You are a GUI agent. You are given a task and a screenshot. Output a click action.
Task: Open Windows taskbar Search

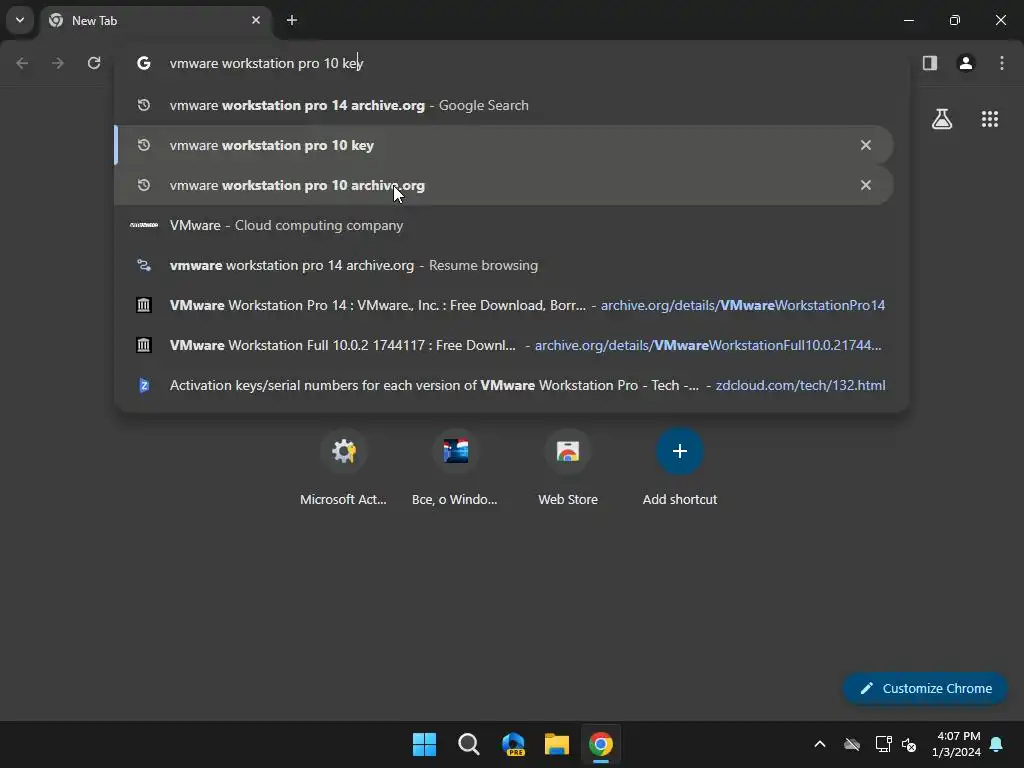[x=468, y=744]
